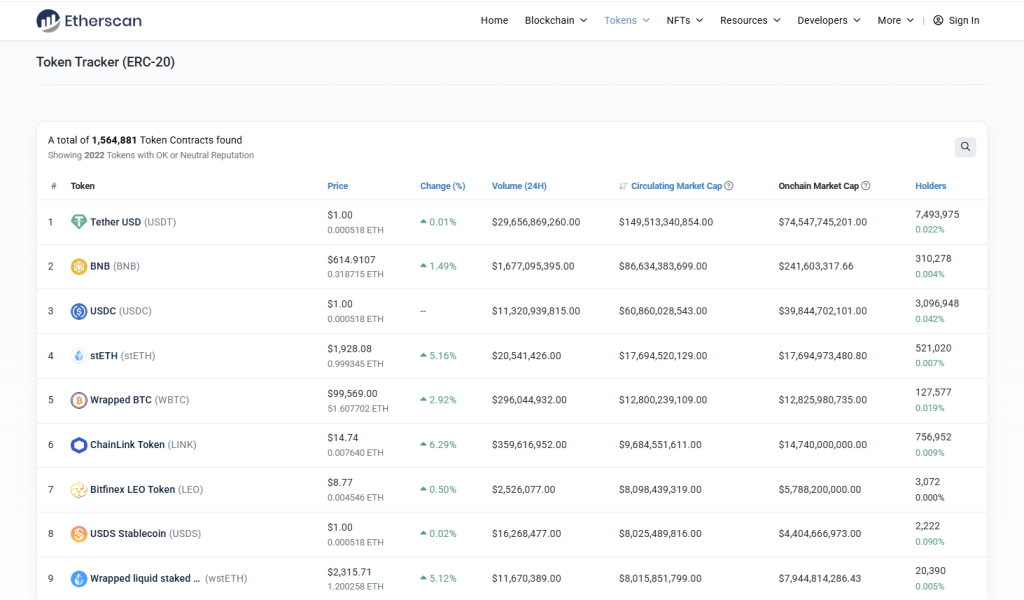This screenshot has height=600, width=1024.
Task: Sort by Holders column header
Action: [931, 186]
